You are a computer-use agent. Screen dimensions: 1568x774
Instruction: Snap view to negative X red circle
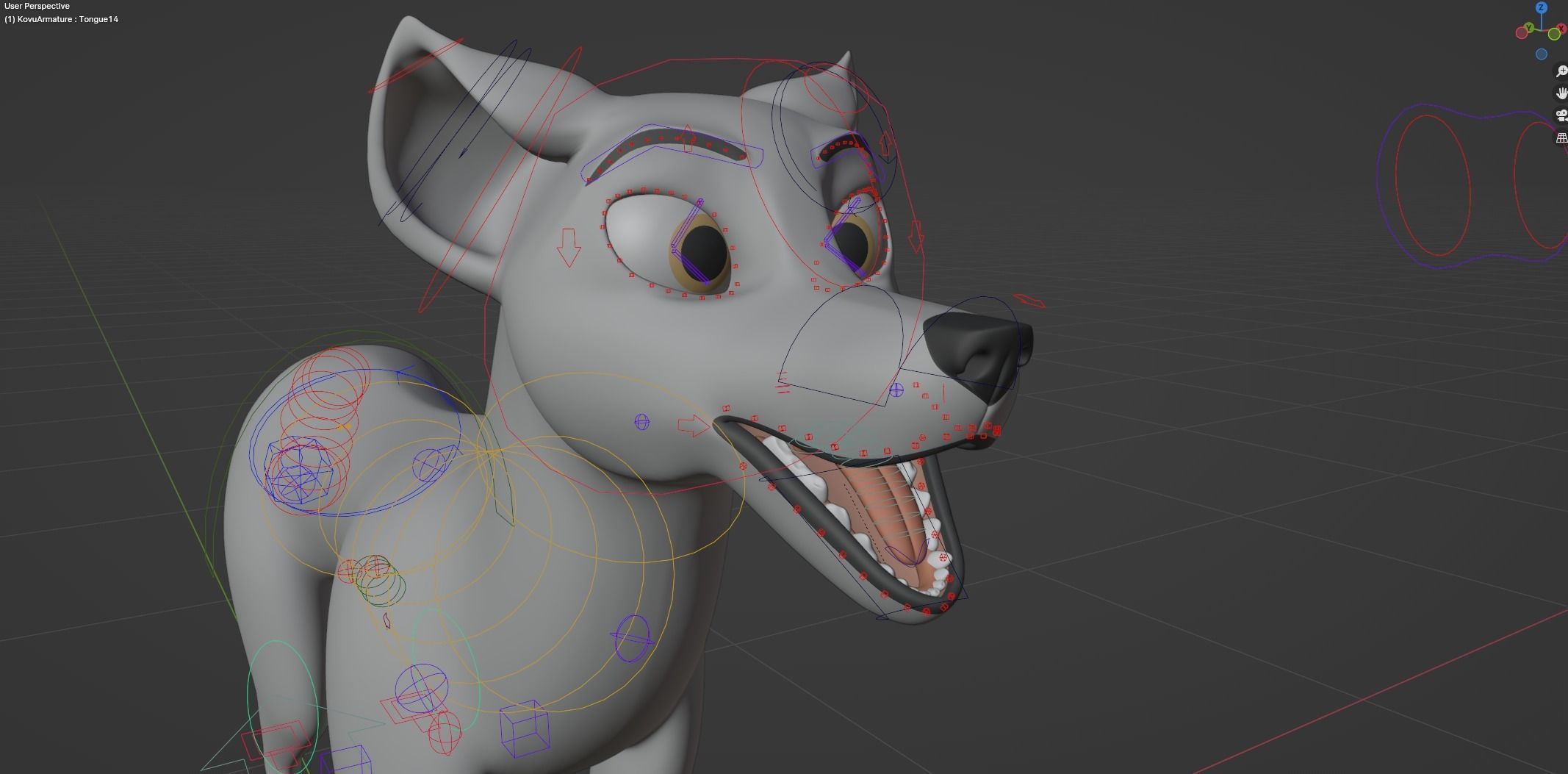click(1521, 33)
